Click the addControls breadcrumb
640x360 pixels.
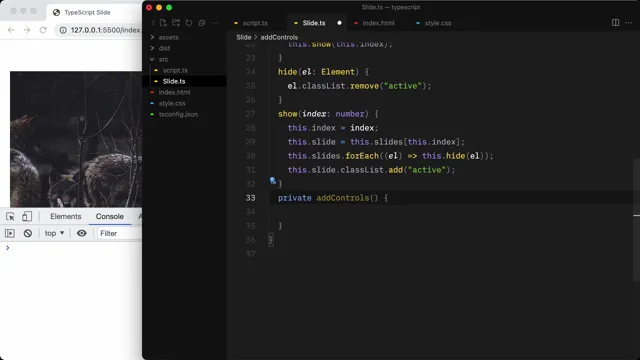point(279,37)
